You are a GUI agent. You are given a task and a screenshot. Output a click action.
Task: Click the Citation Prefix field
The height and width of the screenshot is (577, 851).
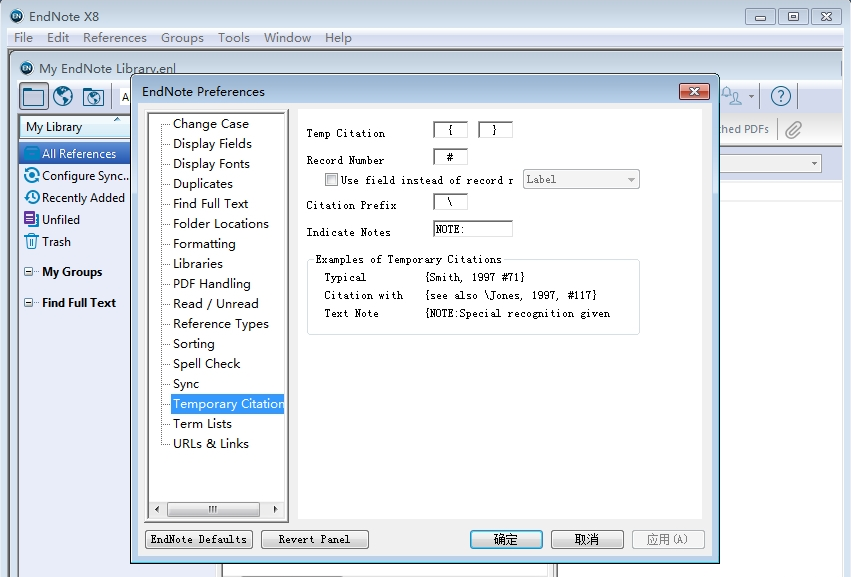pos(450,202)
